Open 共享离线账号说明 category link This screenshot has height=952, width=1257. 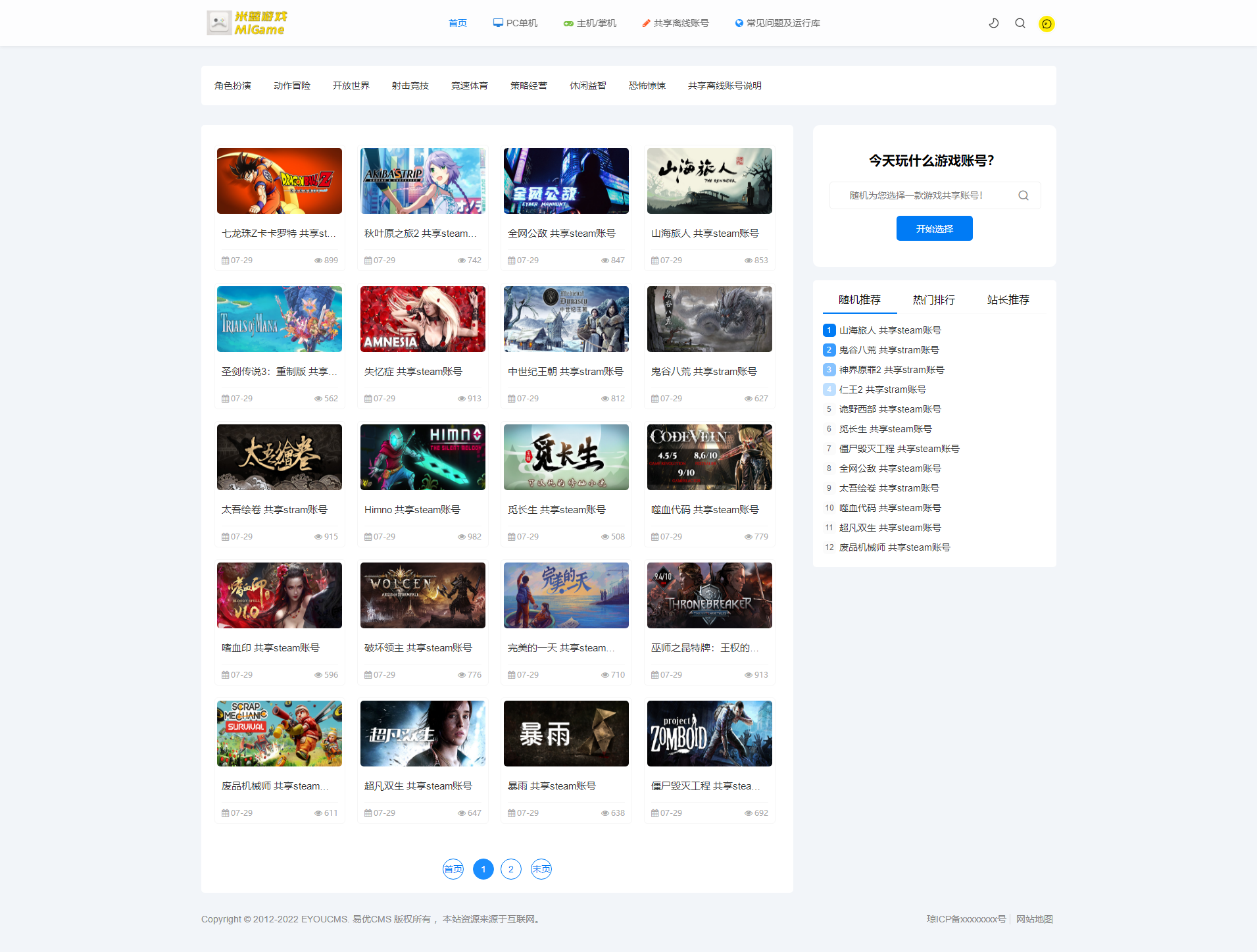point(725,86)
